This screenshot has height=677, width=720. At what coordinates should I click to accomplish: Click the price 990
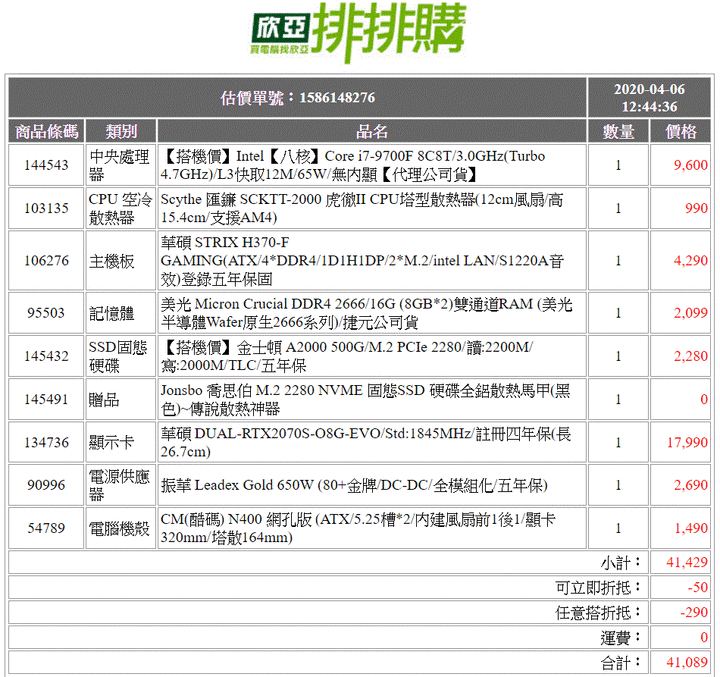pyautogui.click(x=696, y=208)
